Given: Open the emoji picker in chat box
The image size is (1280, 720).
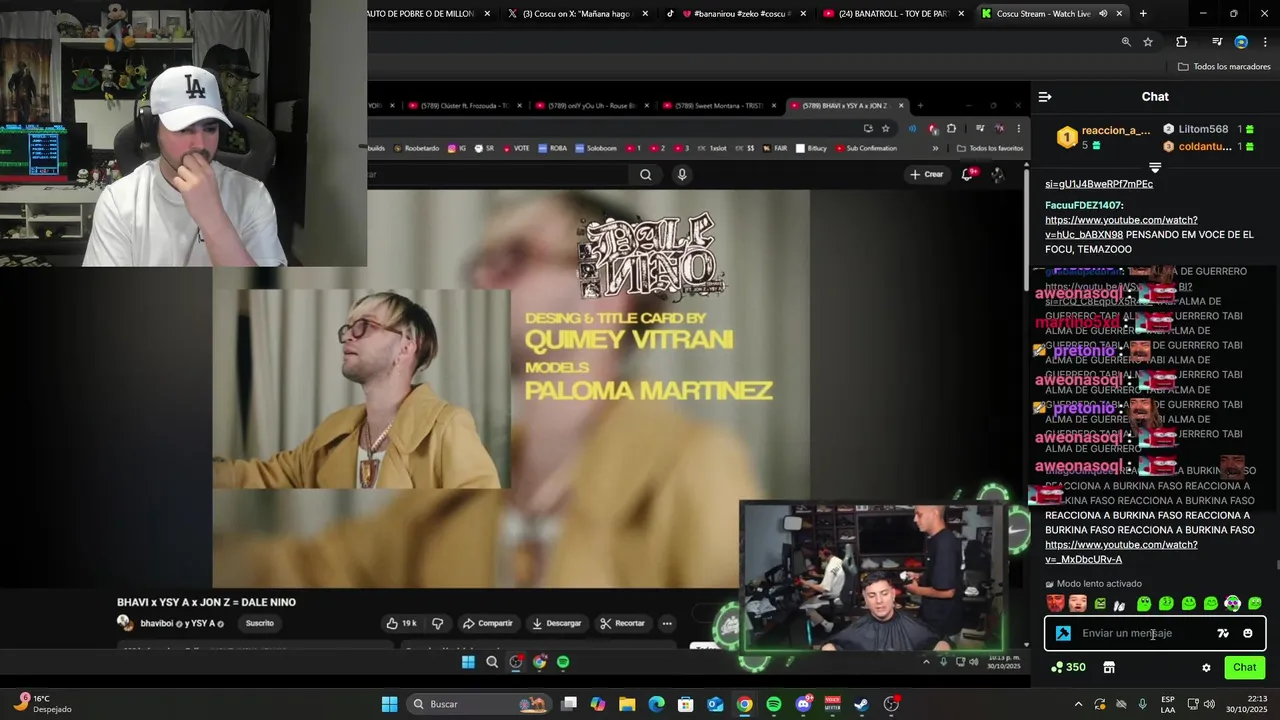Looking at the screenshot, I should (x=1247, y=633).
